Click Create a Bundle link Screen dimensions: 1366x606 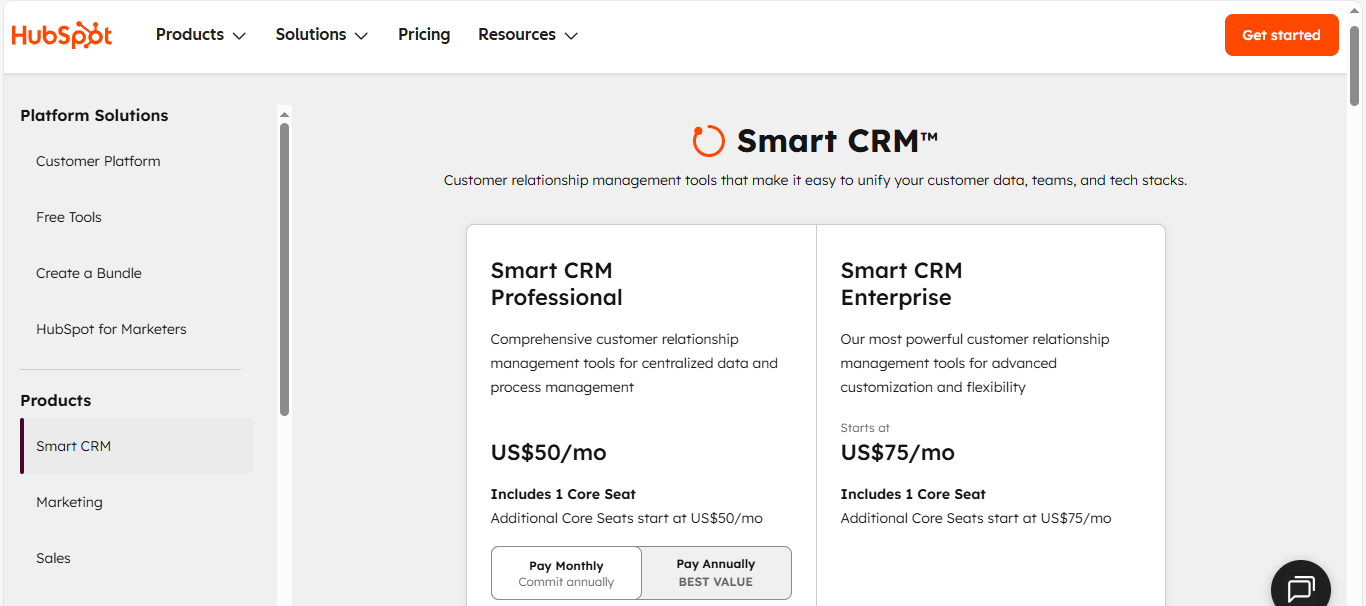89,273
